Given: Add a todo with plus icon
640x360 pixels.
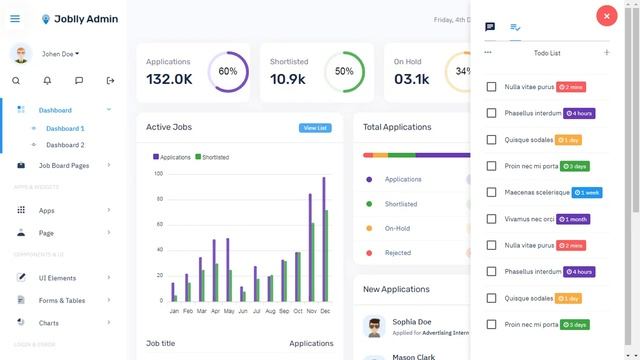Looking at the screenshot, I should pos(607,53).
